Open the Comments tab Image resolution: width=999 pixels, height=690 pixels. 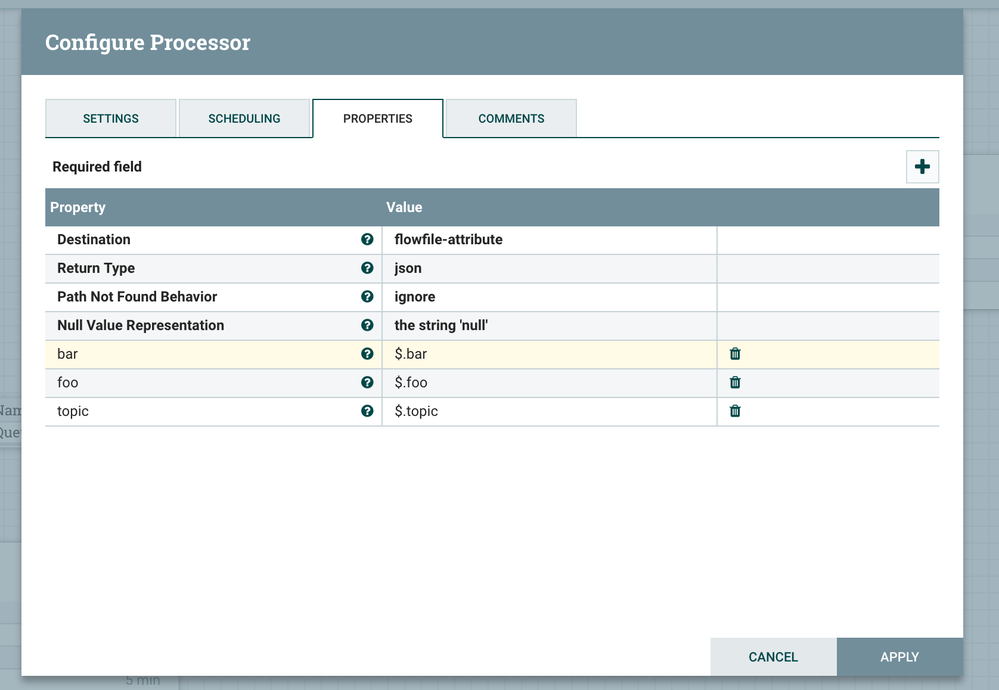click(x=511, y=118)
